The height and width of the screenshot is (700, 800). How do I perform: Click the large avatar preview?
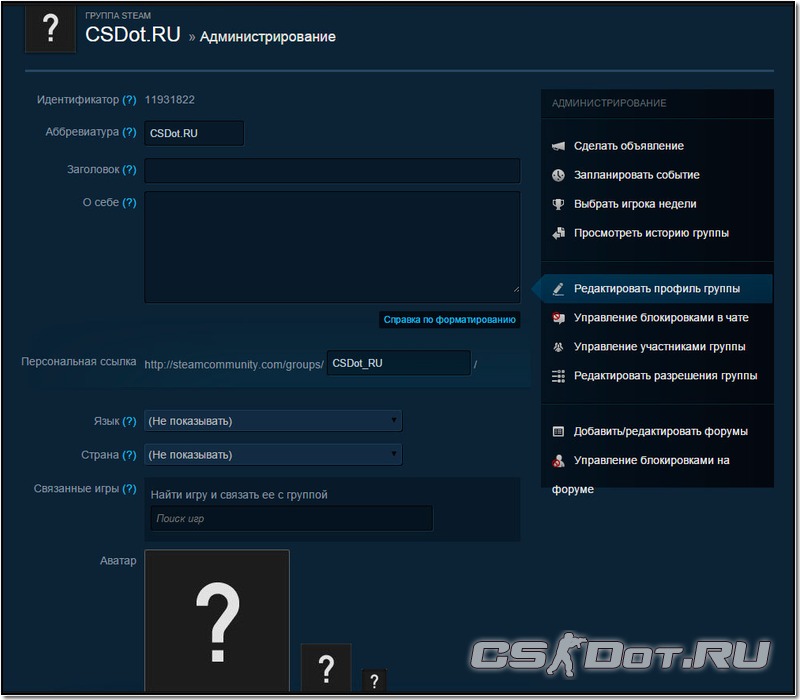(x=217, y=620)
